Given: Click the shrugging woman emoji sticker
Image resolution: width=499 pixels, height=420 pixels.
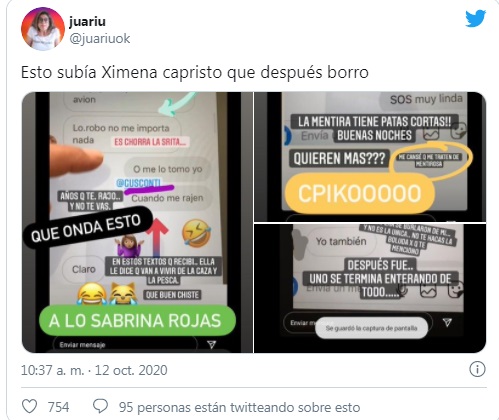Looking at the screenshot, I should 129,246.
